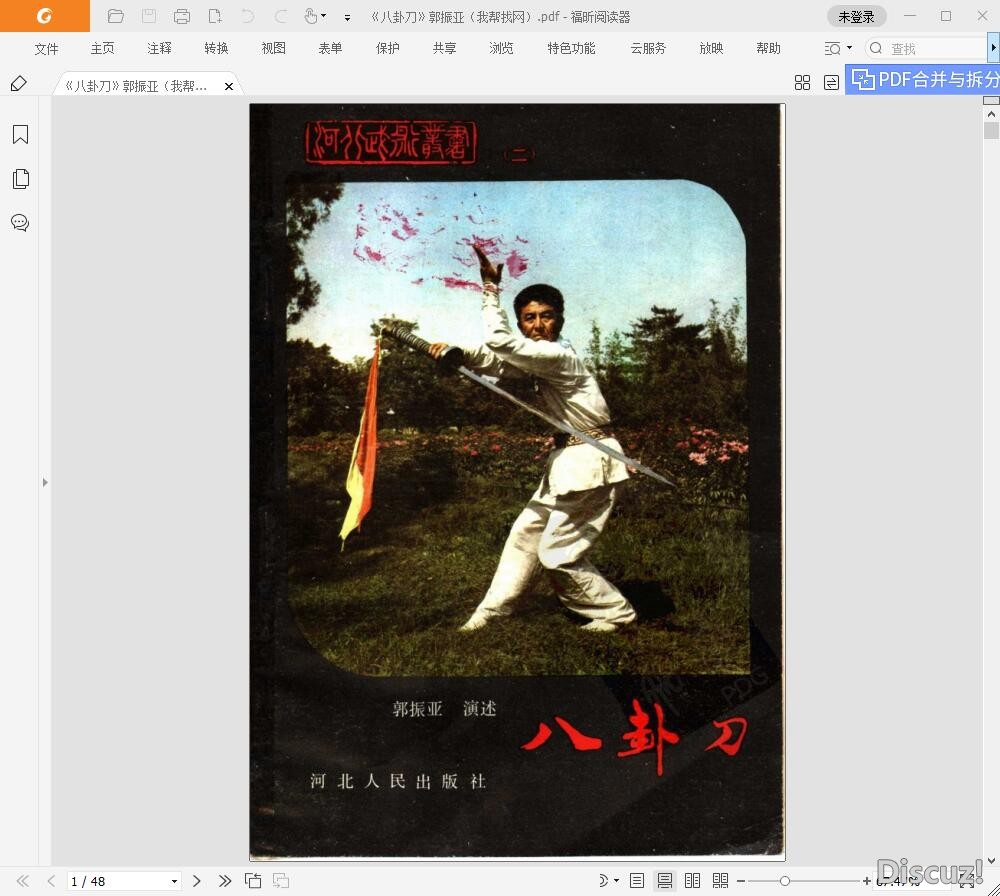Click the scroll down arrow of vertical scrollbar
This screenshot has width=1000, height=896.
pos(991,861)
